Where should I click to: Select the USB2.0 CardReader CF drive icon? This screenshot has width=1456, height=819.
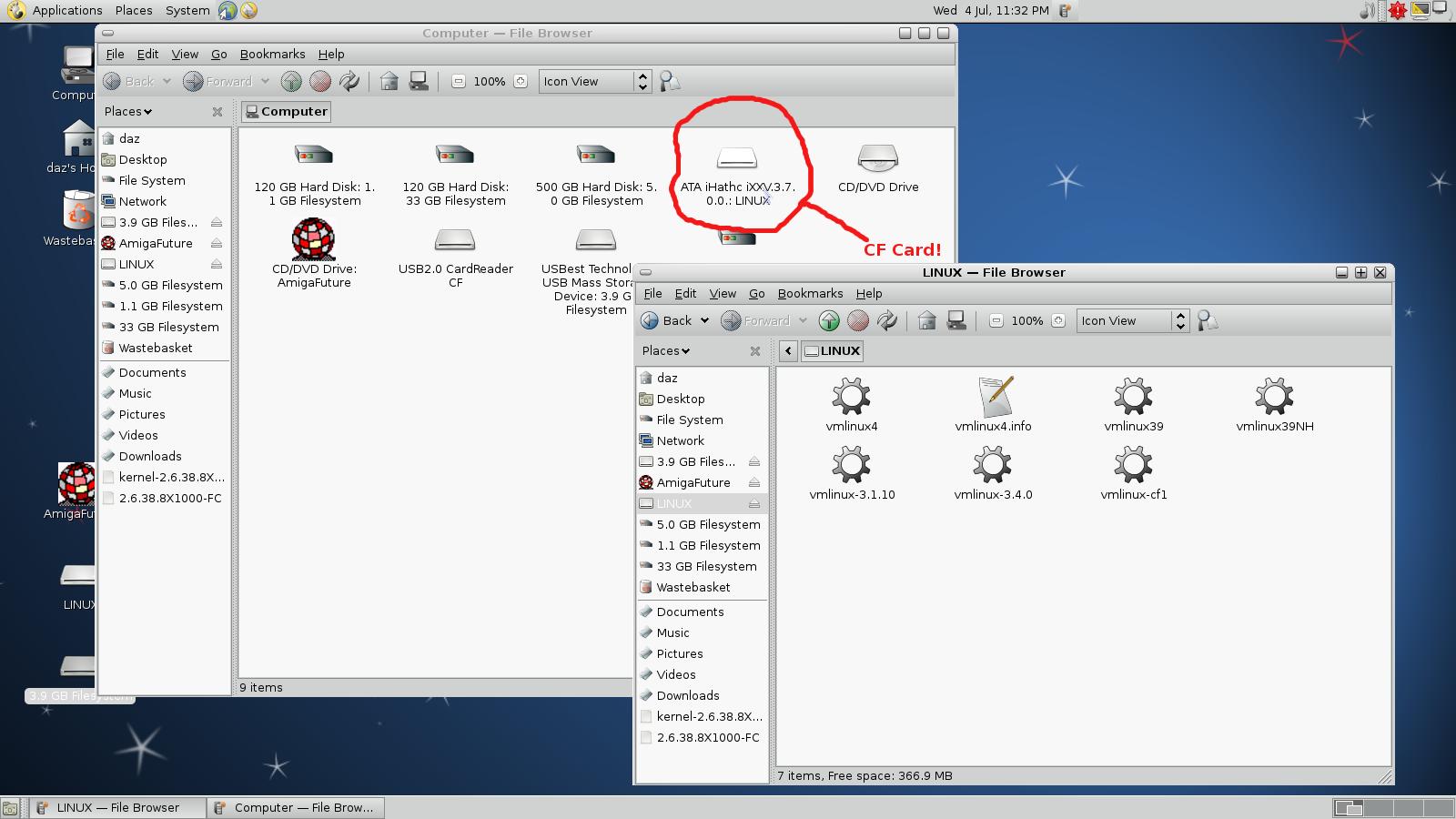[x=455, y=241]
